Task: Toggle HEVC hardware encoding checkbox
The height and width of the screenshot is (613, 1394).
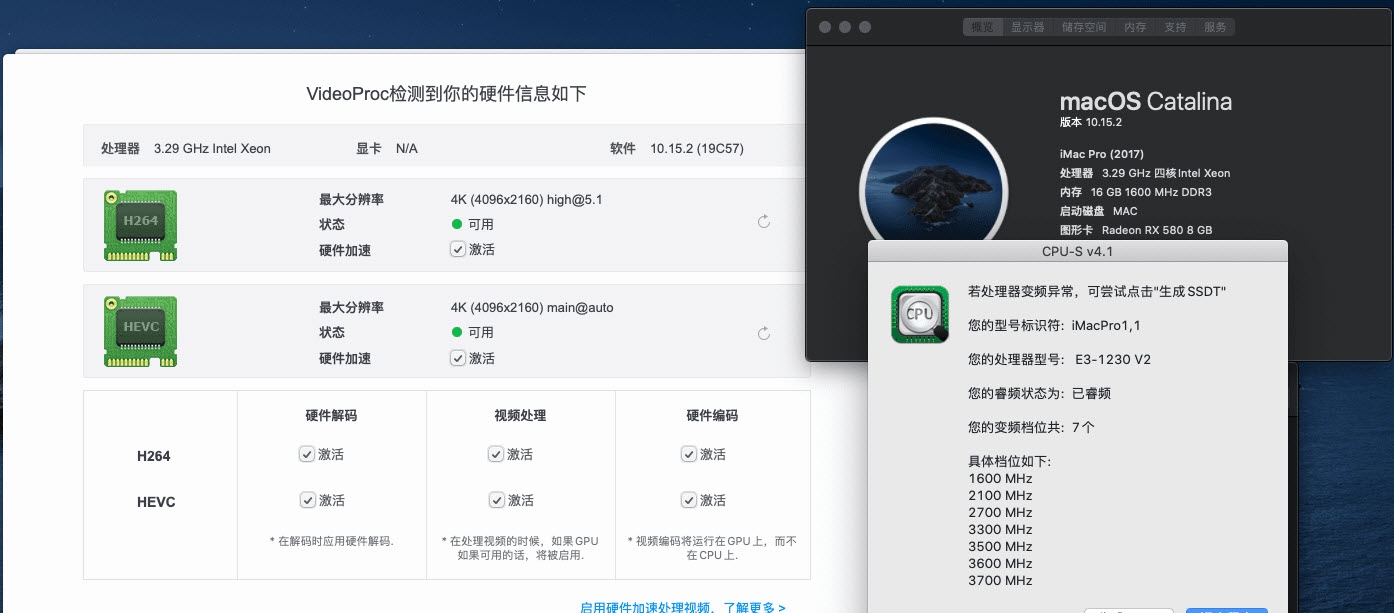Action: click(x=689, y=500)
